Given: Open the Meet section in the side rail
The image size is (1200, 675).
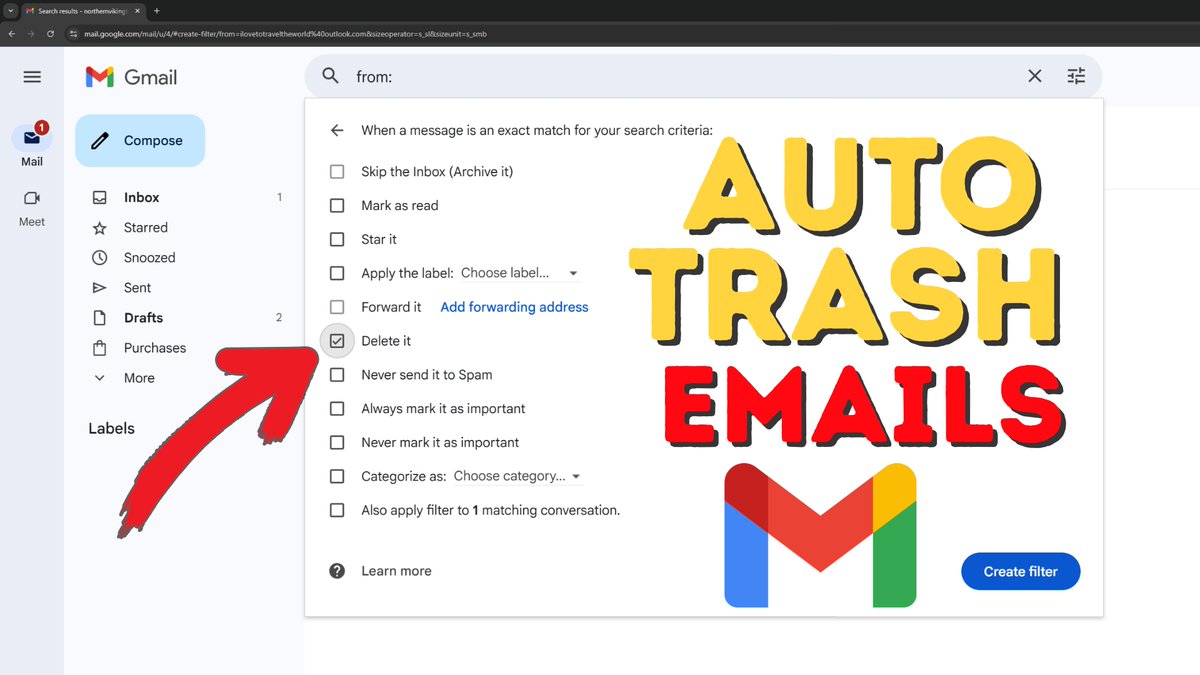Looking at the screenshot, I should coord(32,208).
